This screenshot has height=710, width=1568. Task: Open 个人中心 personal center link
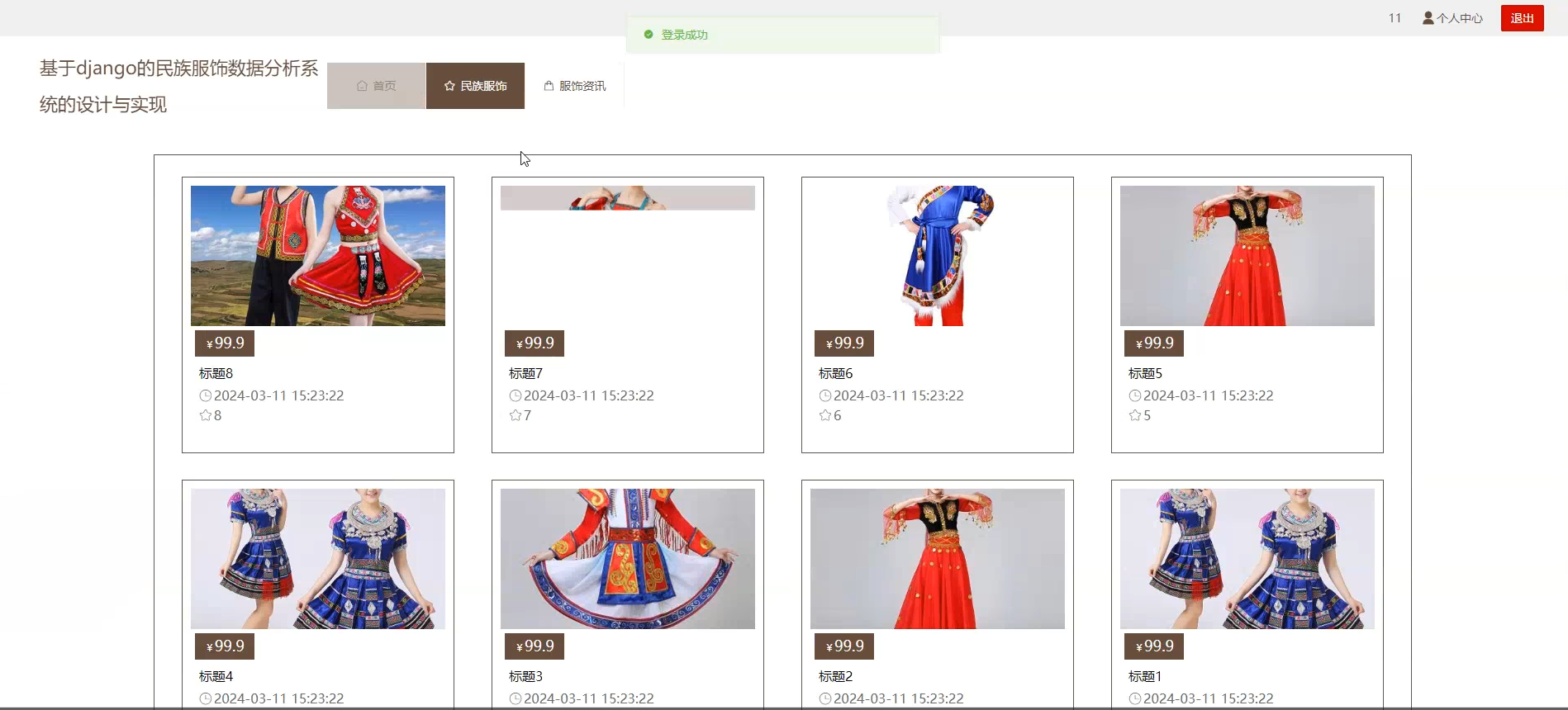coord(1452,18)
